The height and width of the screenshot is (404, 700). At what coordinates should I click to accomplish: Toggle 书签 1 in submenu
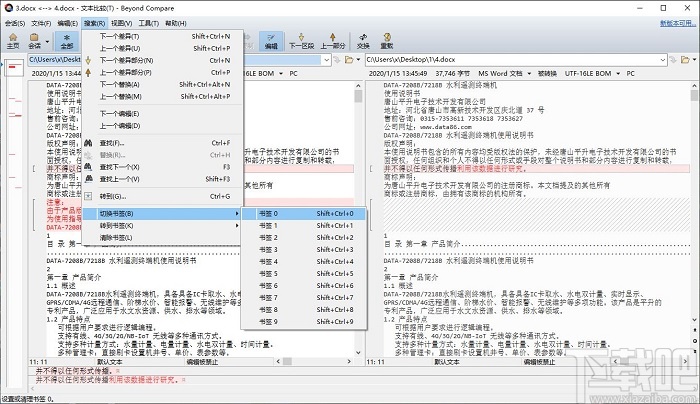(304, 226)
